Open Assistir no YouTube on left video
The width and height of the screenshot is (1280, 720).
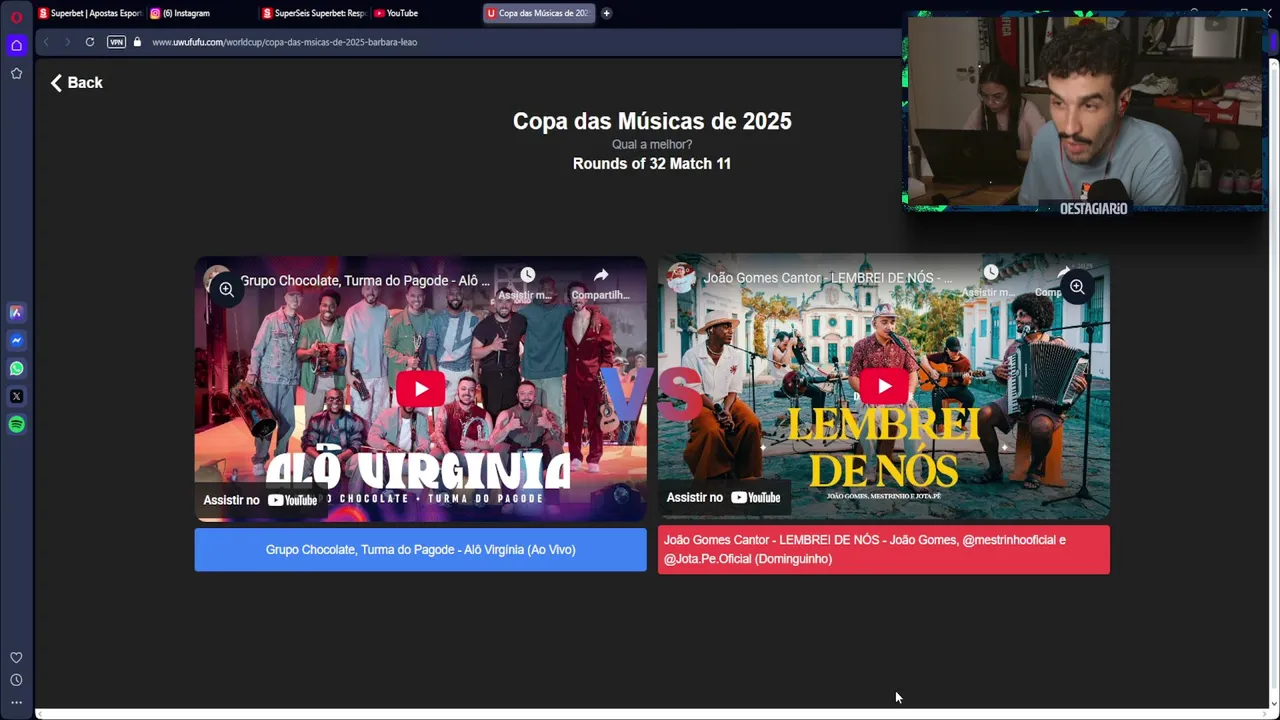coord(260,500)
